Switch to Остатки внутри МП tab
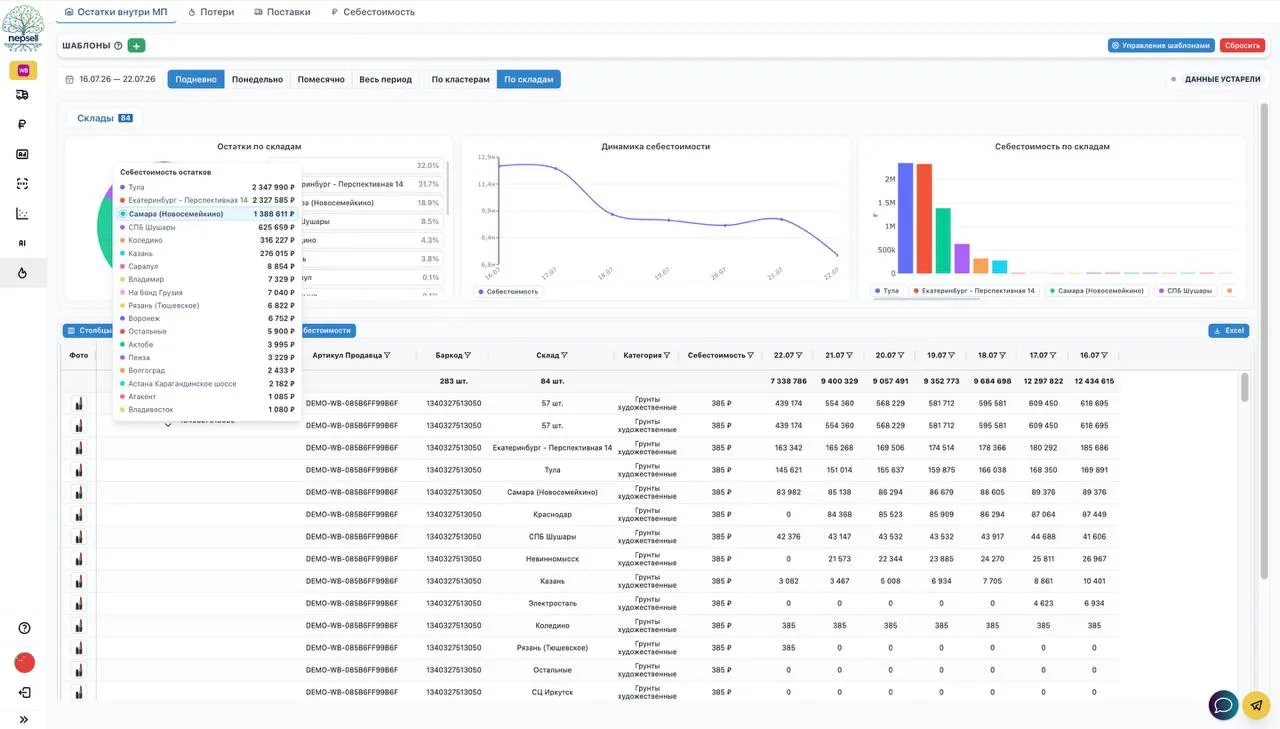Image resolution: width=1280 pixels, height=729 pixels. click(x=115, y=12)
